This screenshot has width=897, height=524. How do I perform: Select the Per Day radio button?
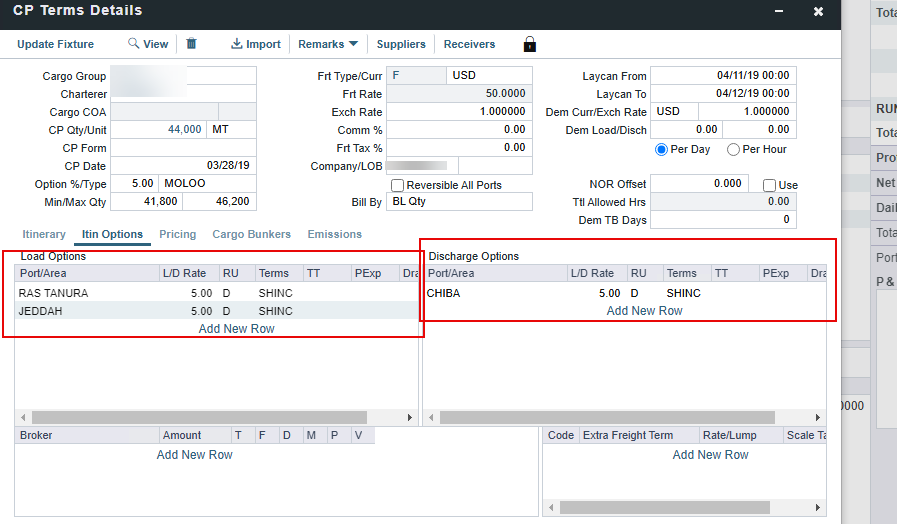pos(661,149)
